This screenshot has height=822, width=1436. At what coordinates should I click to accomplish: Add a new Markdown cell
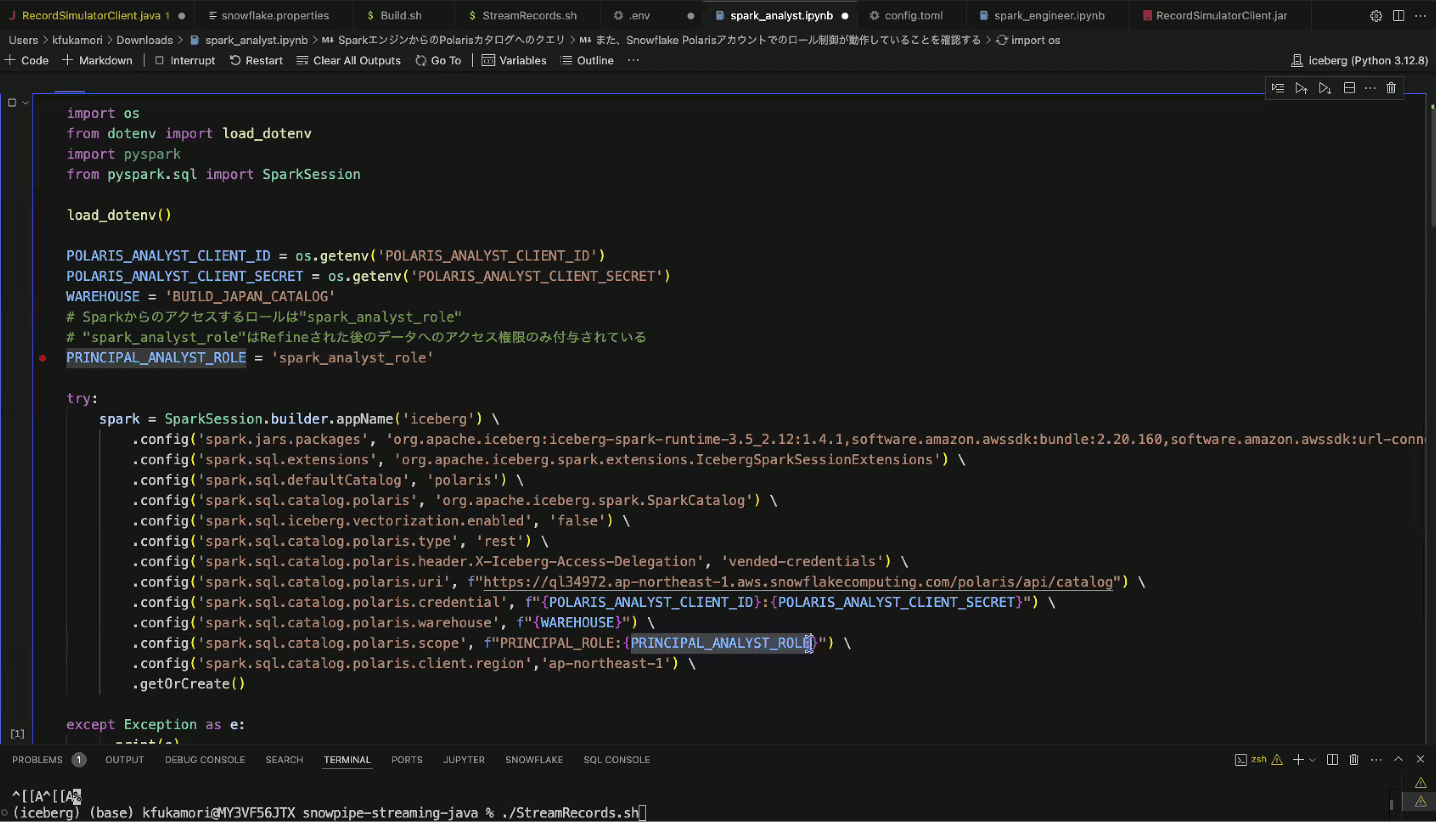coord(97,60)
